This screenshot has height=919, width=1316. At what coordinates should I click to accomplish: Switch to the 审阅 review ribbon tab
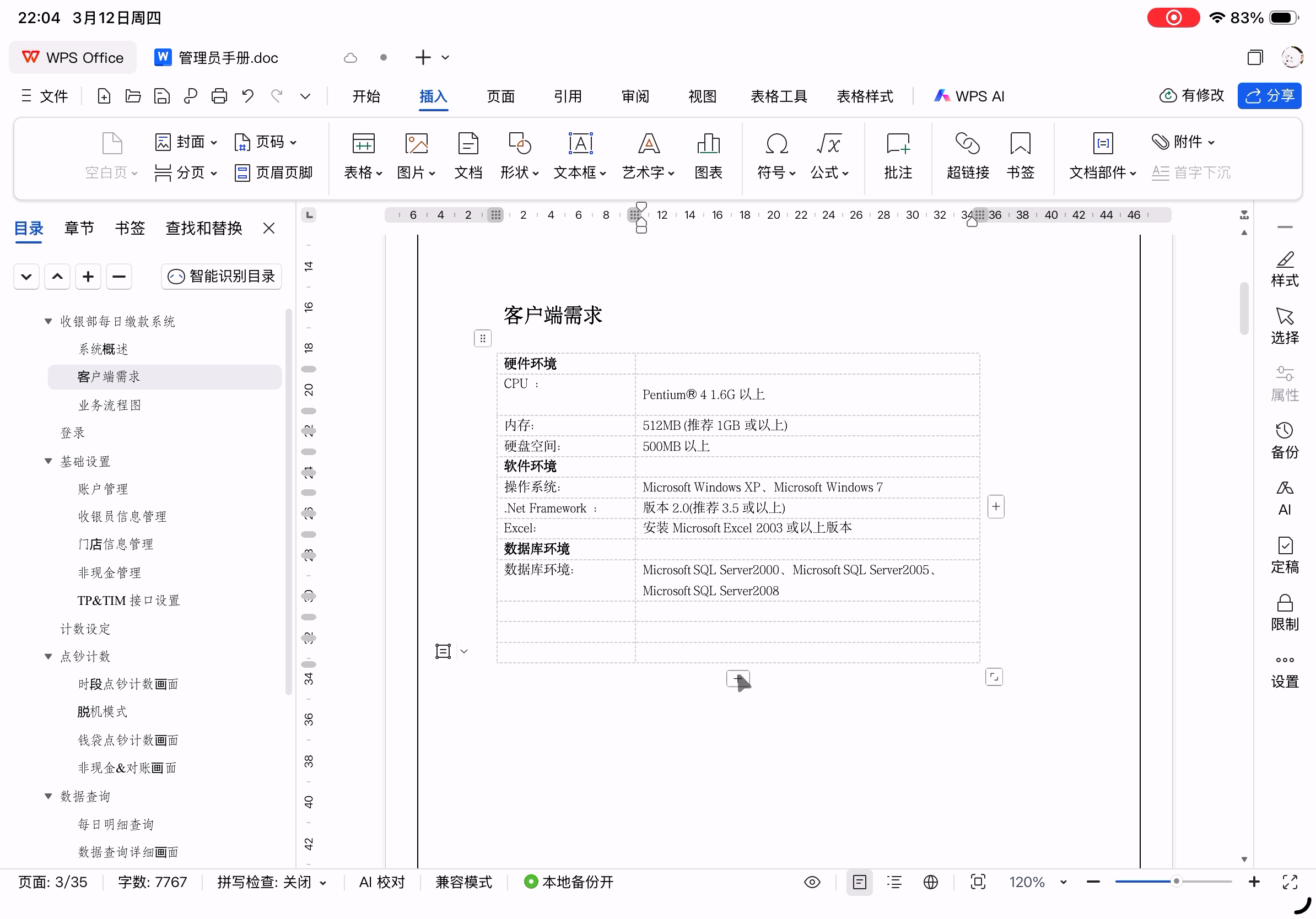[x=634, y=96]
